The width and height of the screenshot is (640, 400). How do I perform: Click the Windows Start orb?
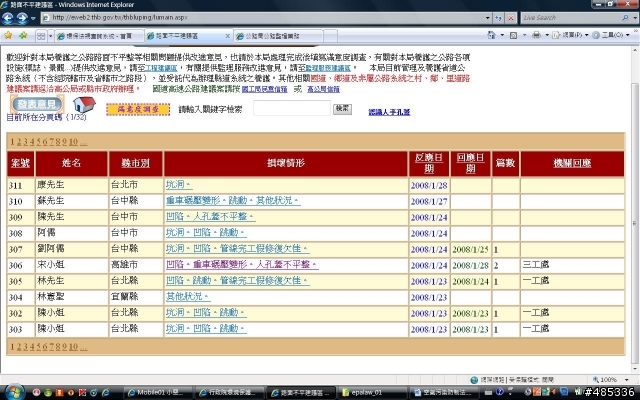15,393
